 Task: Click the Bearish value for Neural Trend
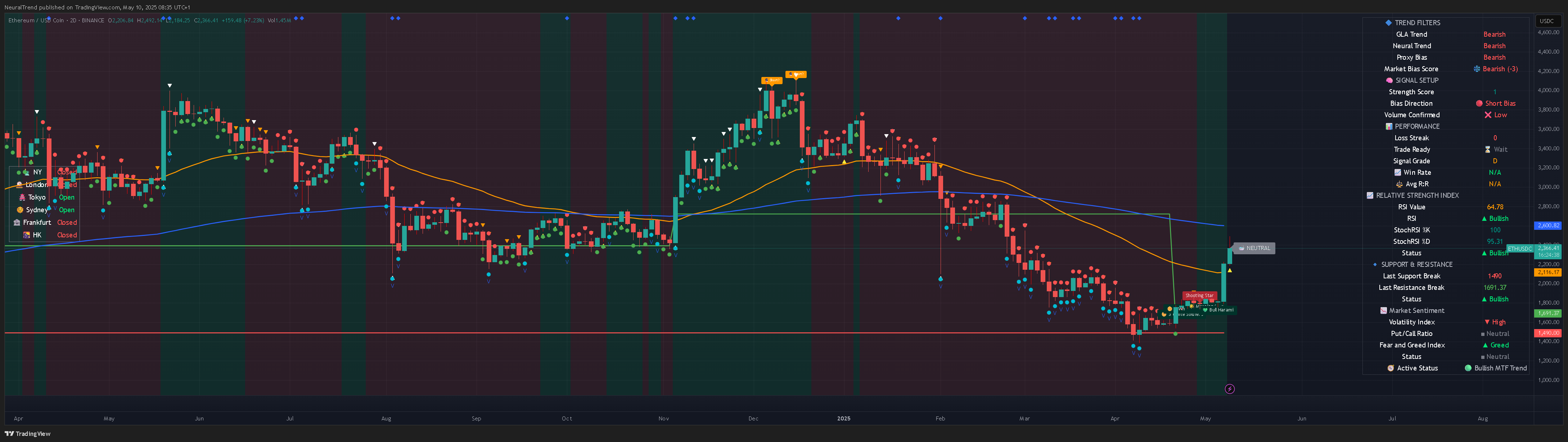(x=1494, y=46)
